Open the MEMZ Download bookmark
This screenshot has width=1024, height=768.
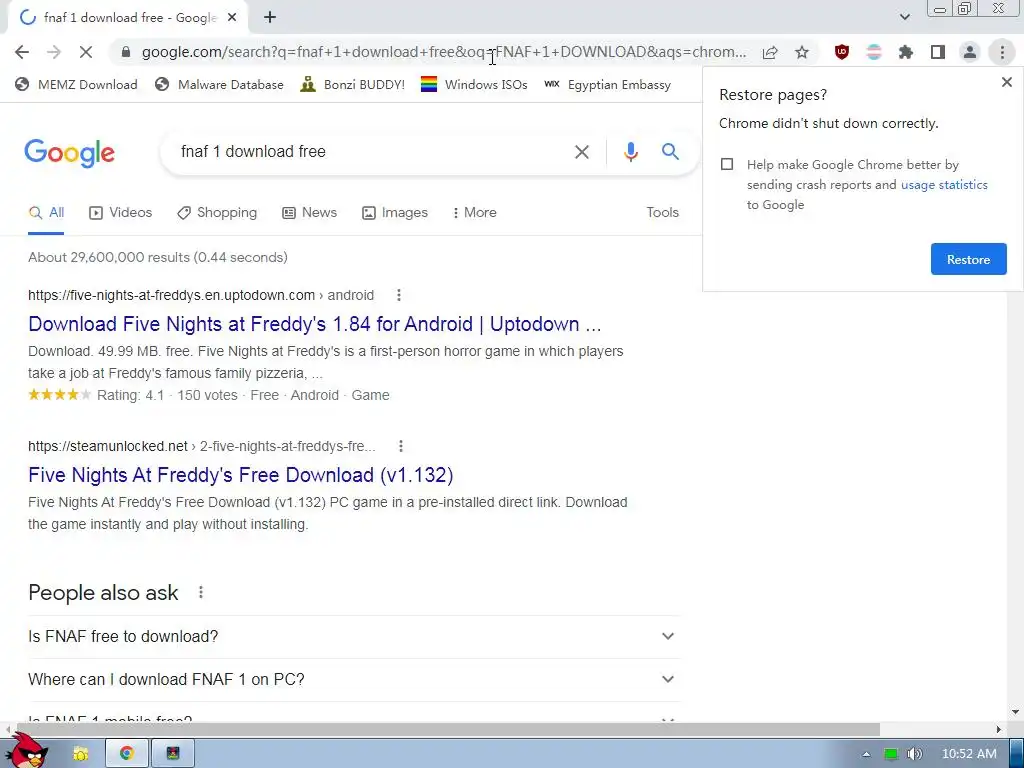(x=76, y=84)
